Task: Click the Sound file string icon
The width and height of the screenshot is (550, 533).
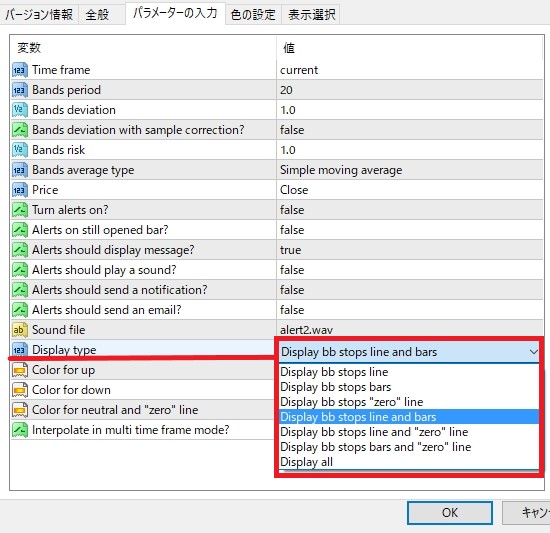Action: pos(20,330)
